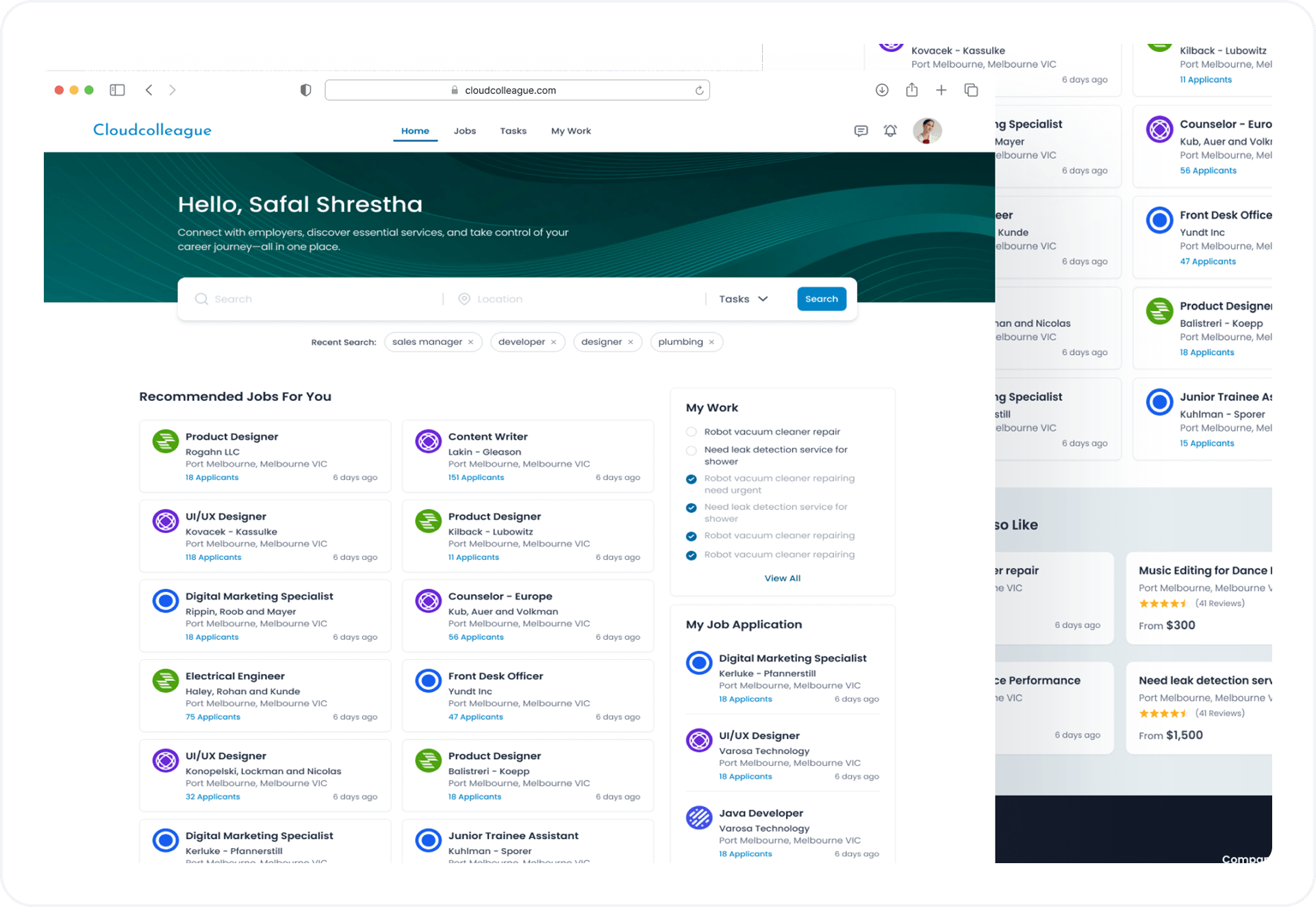Open the My Work navigation tab
1316x907 pixels.
pyautogui.click(x=570, y=131)
